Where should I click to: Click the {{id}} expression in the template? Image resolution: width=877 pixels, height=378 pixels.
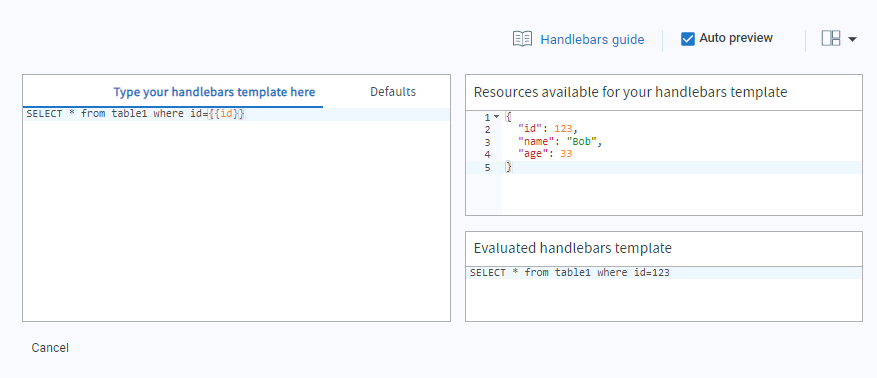(x=227, y=114)
